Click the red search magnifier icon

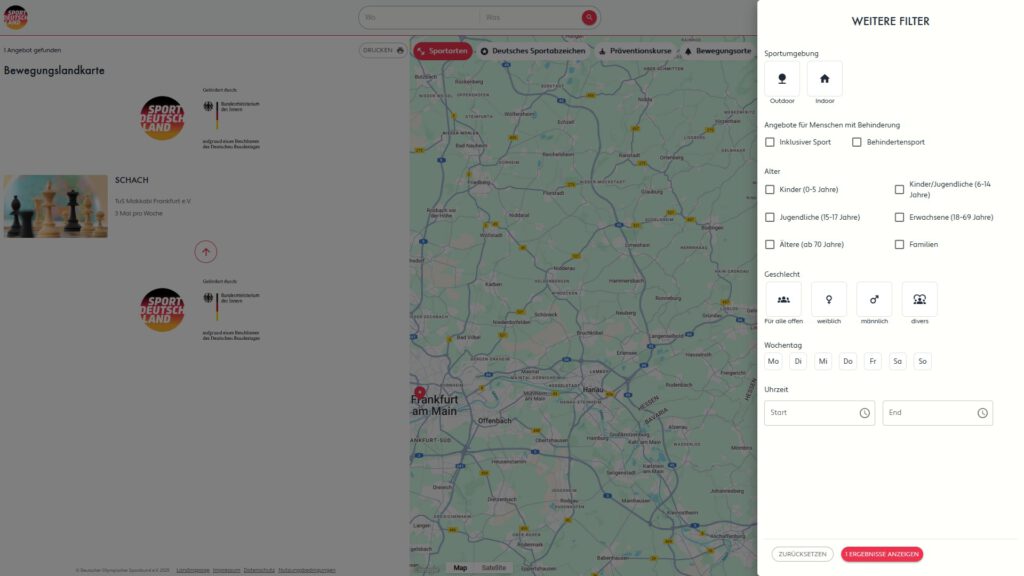(589, 17)
